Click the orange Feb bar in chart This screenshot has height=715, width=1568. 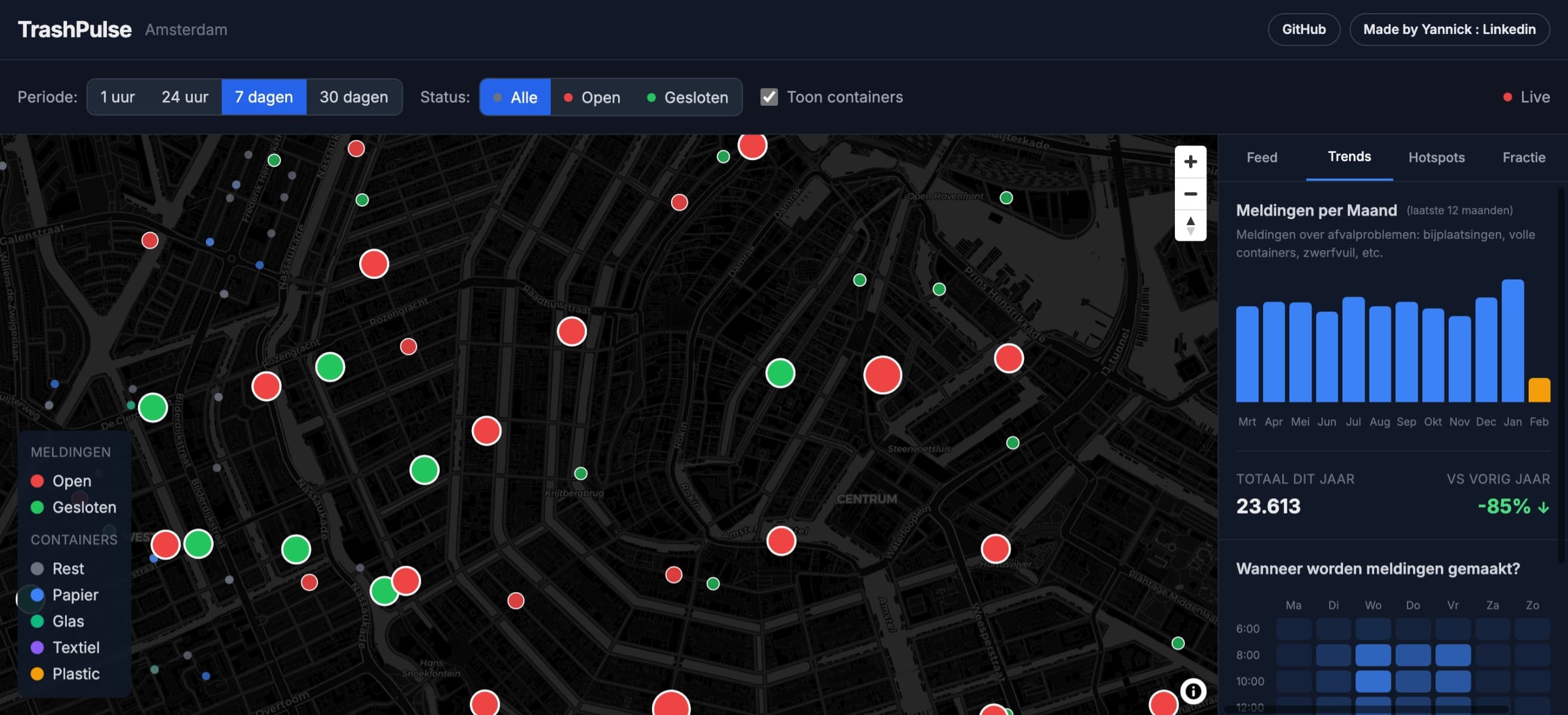click(1539, 390)
